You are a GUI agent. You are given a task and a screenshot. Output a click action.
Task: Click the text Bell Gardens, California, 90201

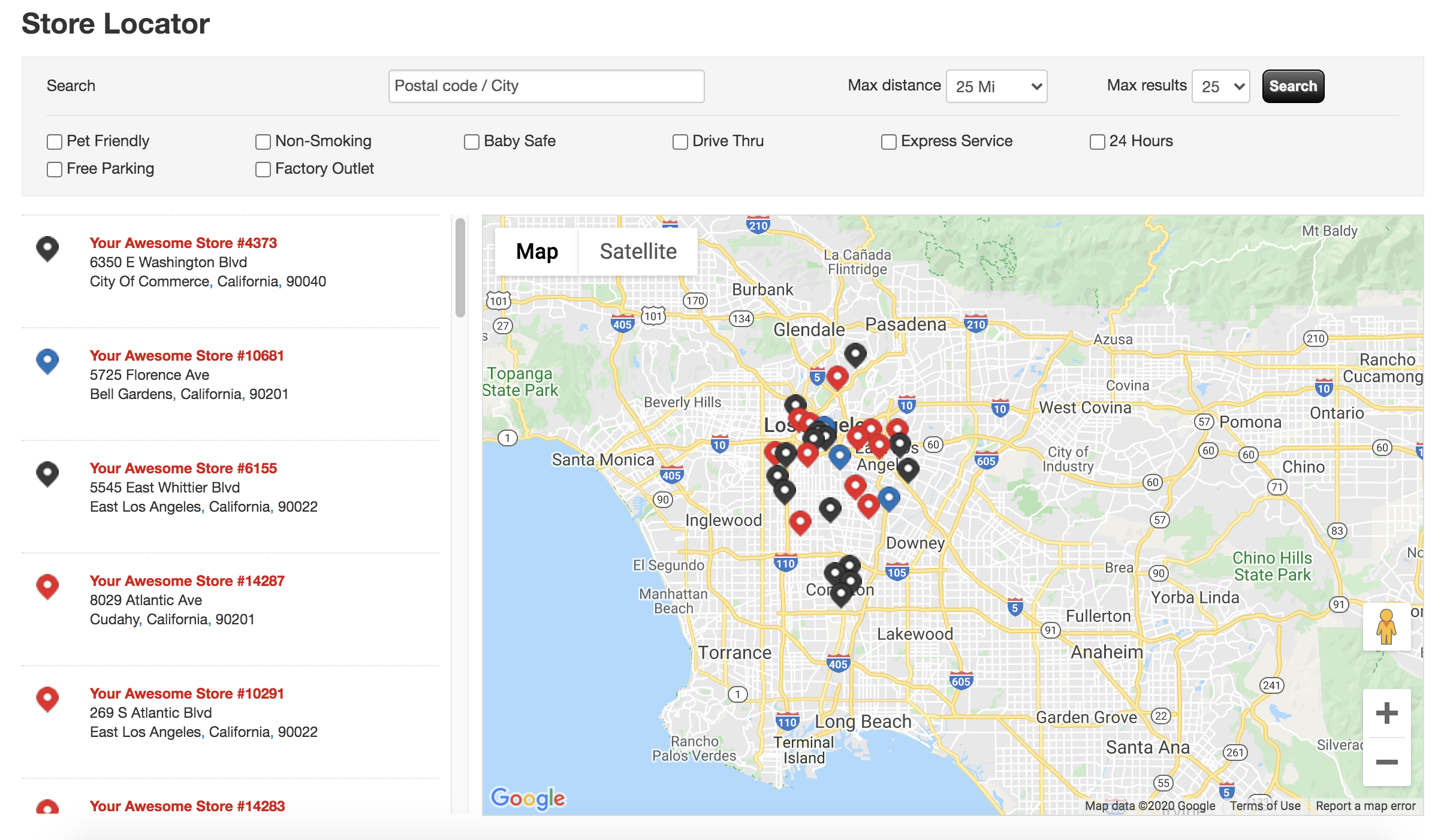coord(189,394)
